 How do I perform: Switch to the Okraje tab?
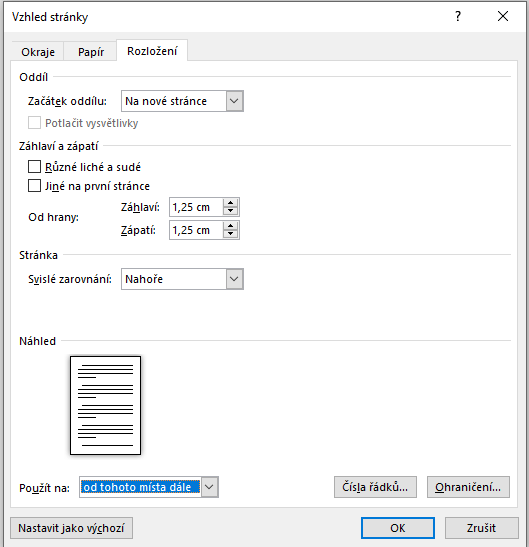tap(38, 52)
